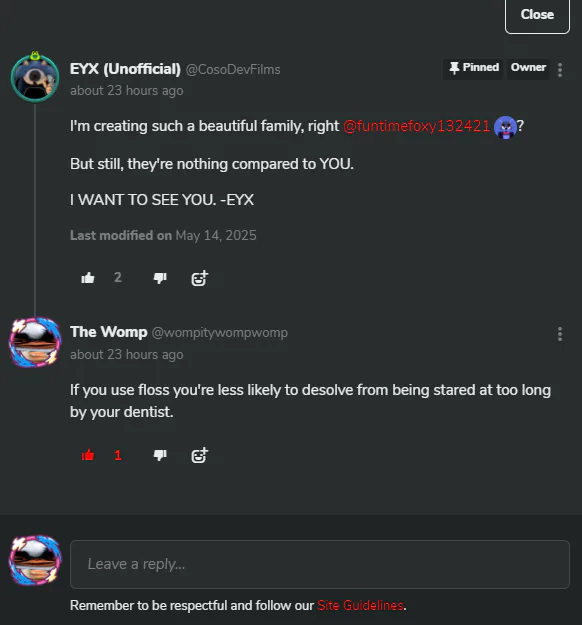Open options menu for The Womp's comment
The height and width of the screenshot is (625, 582).
pos(560,334)
